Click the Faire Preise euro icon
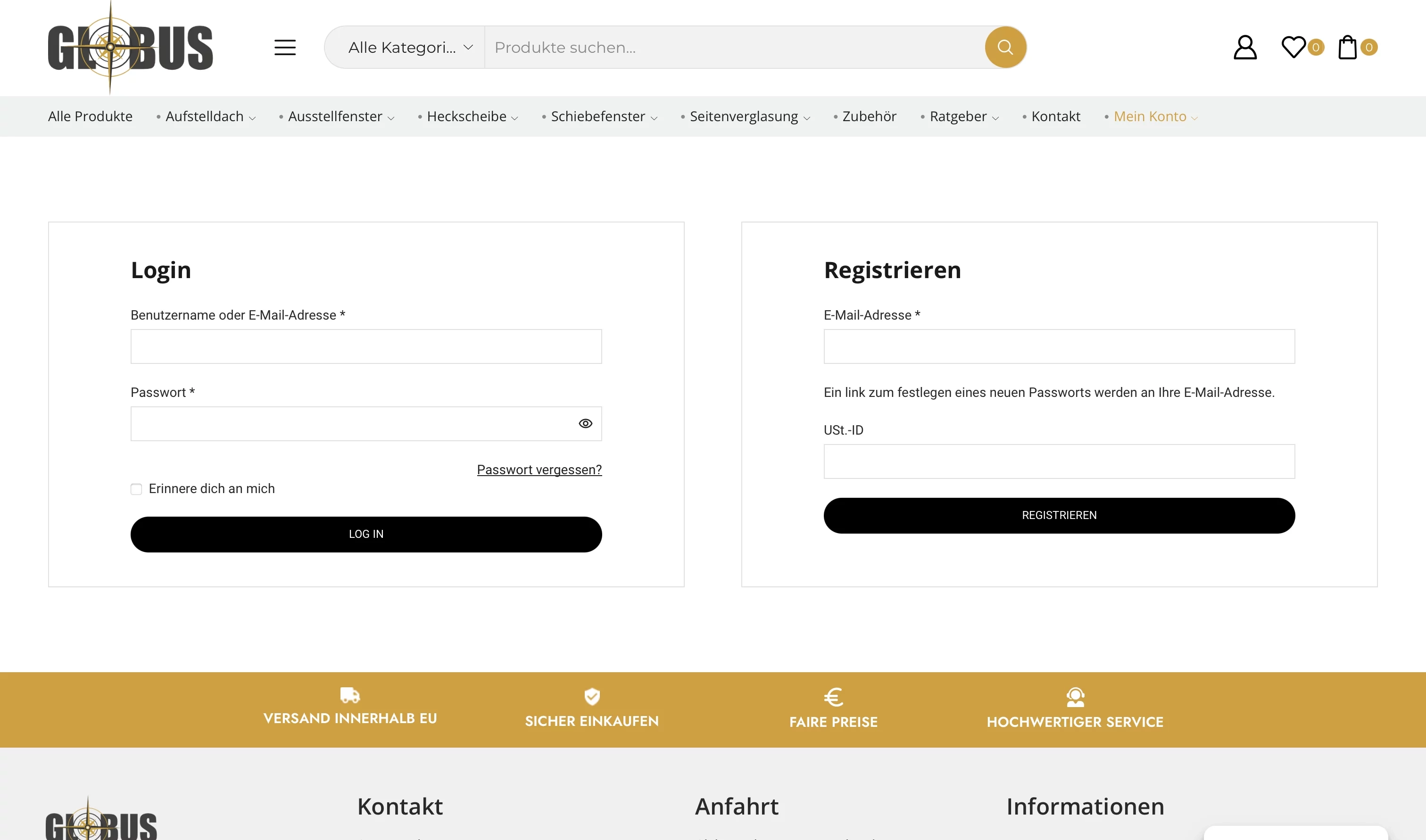Screen dimensions: 1426x840 [833, 697]
